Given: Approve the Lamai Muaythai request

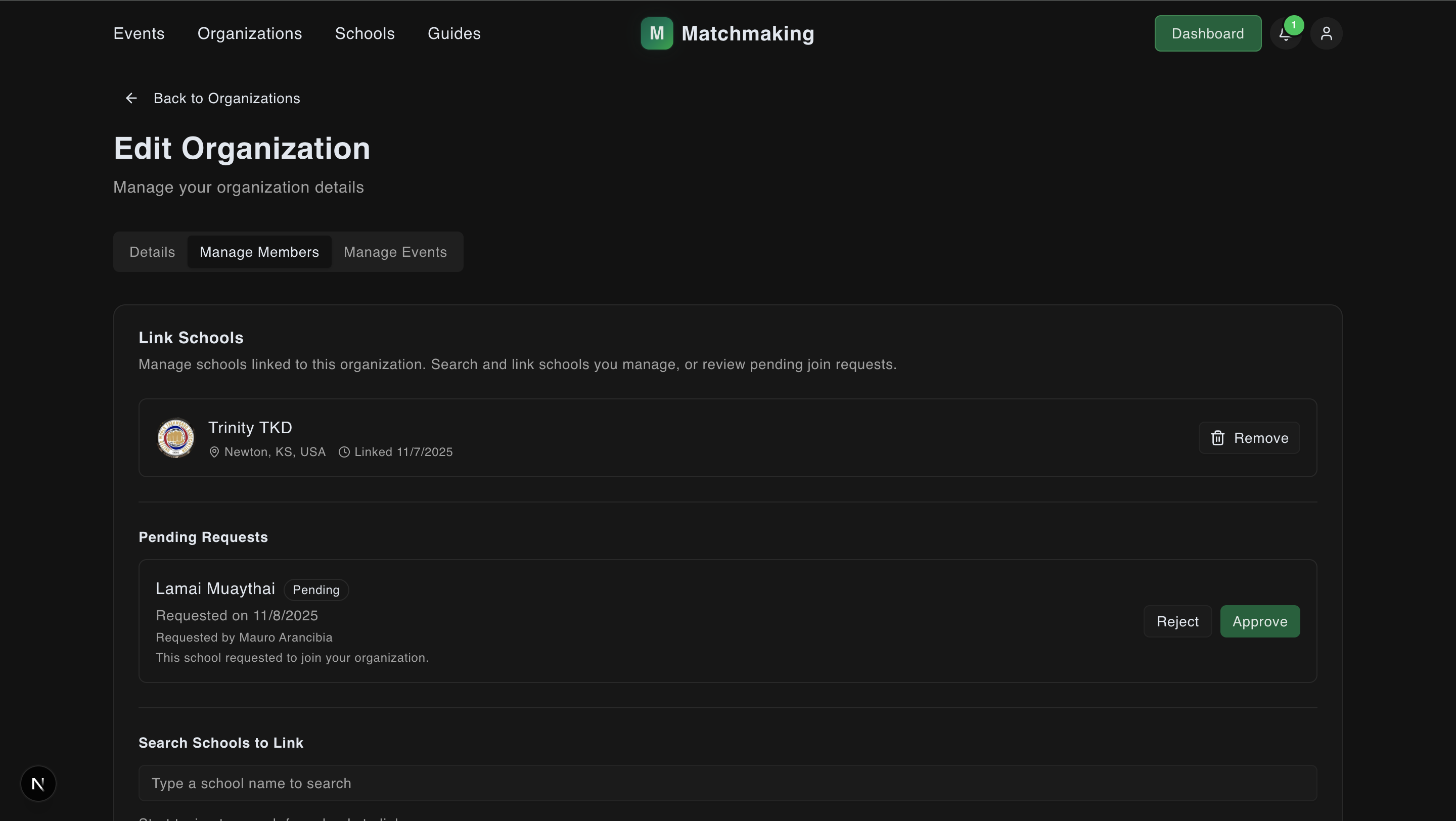Looking at the screenshot, I should [x=1260, y=621].
